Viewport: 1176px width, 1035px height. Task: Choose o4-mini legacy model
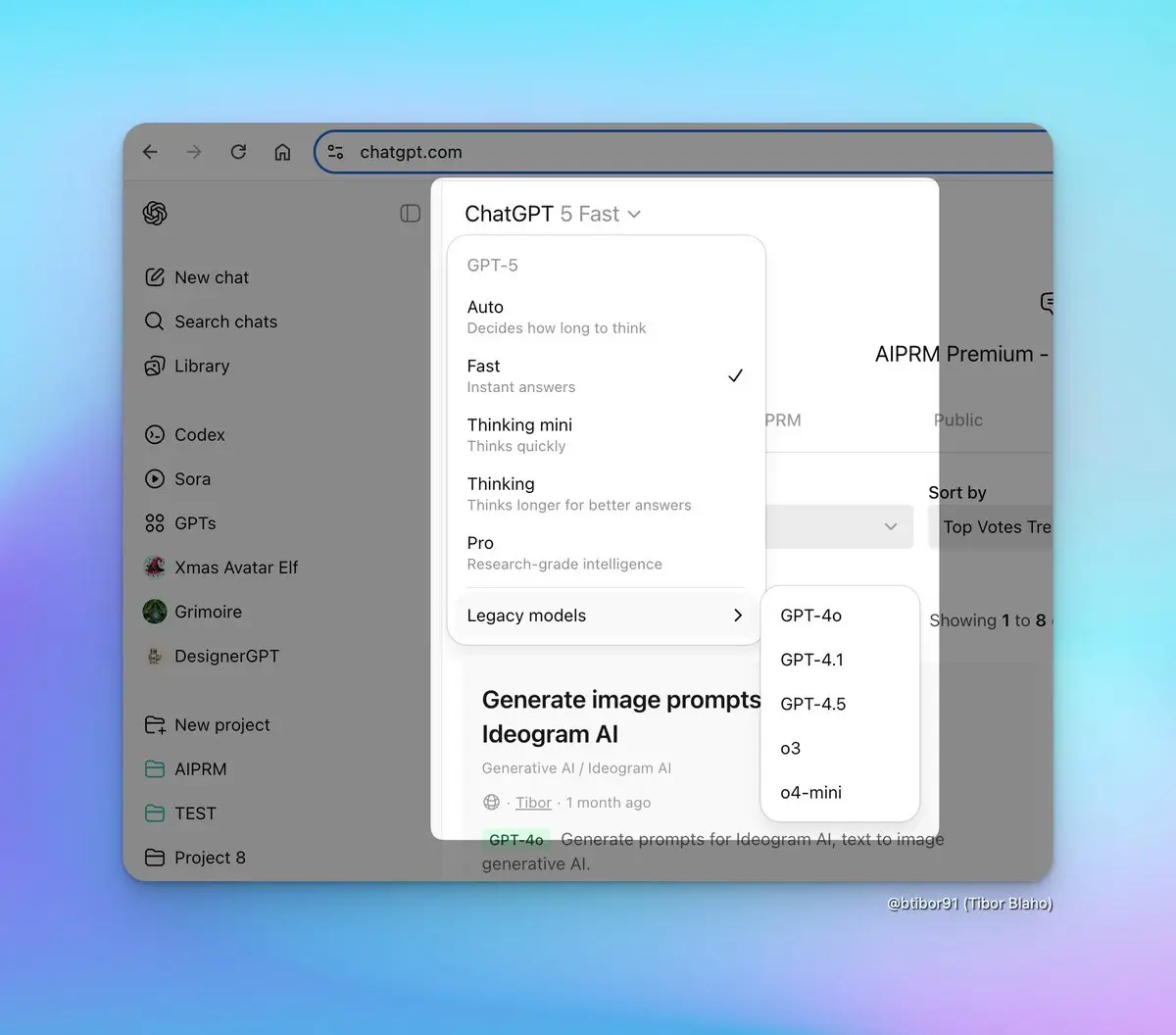(840, 792)
